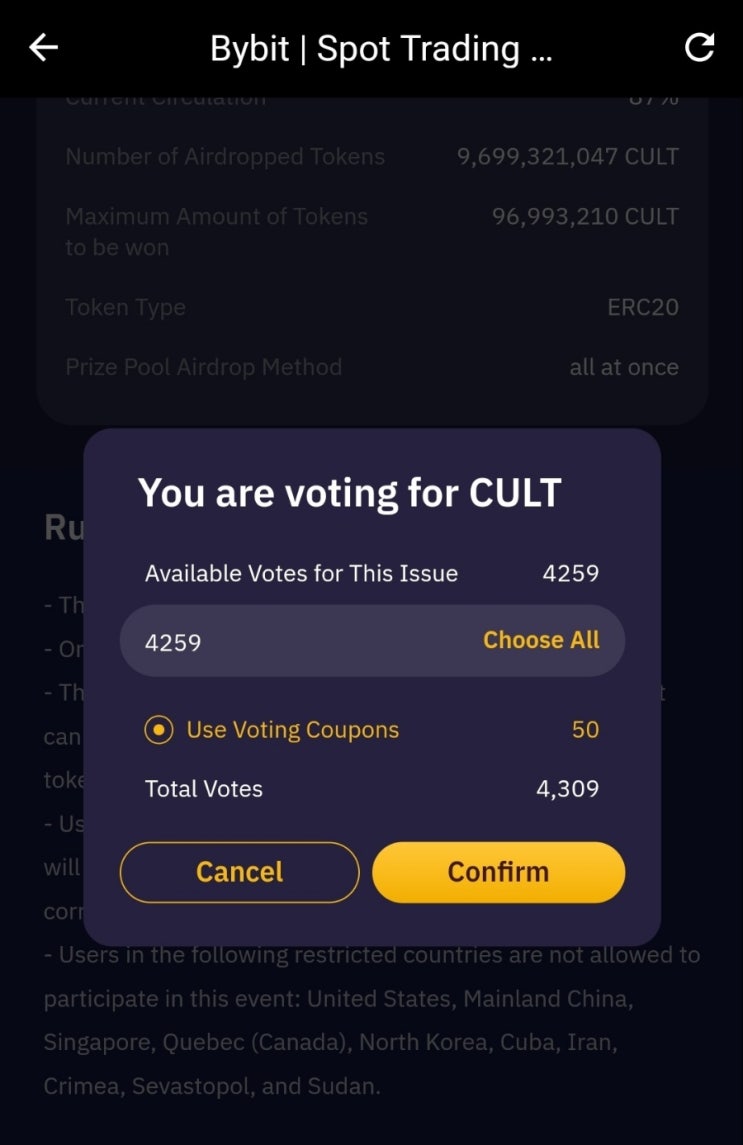
Task: Tap the restricted countries rule text
Action: point(372,1020)
